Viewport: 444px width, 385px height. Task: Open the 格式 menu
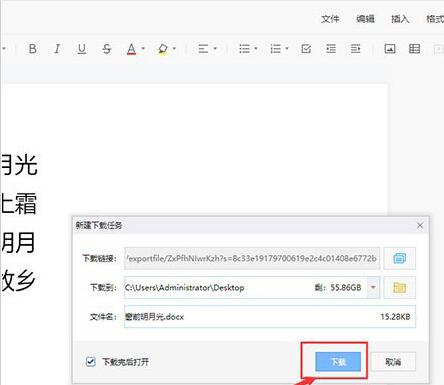pyautogui.click(x=435, y=19)
